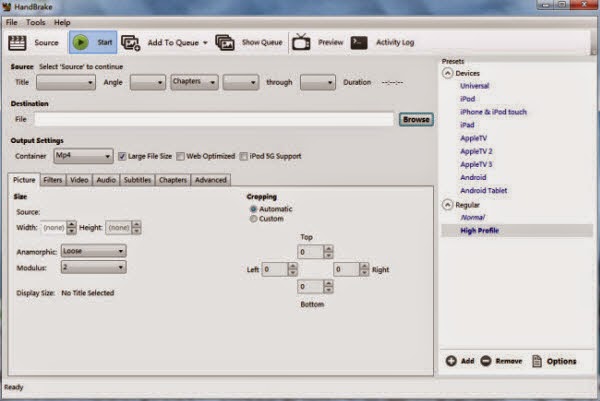Click the Width value field

(x=53, y=228)
